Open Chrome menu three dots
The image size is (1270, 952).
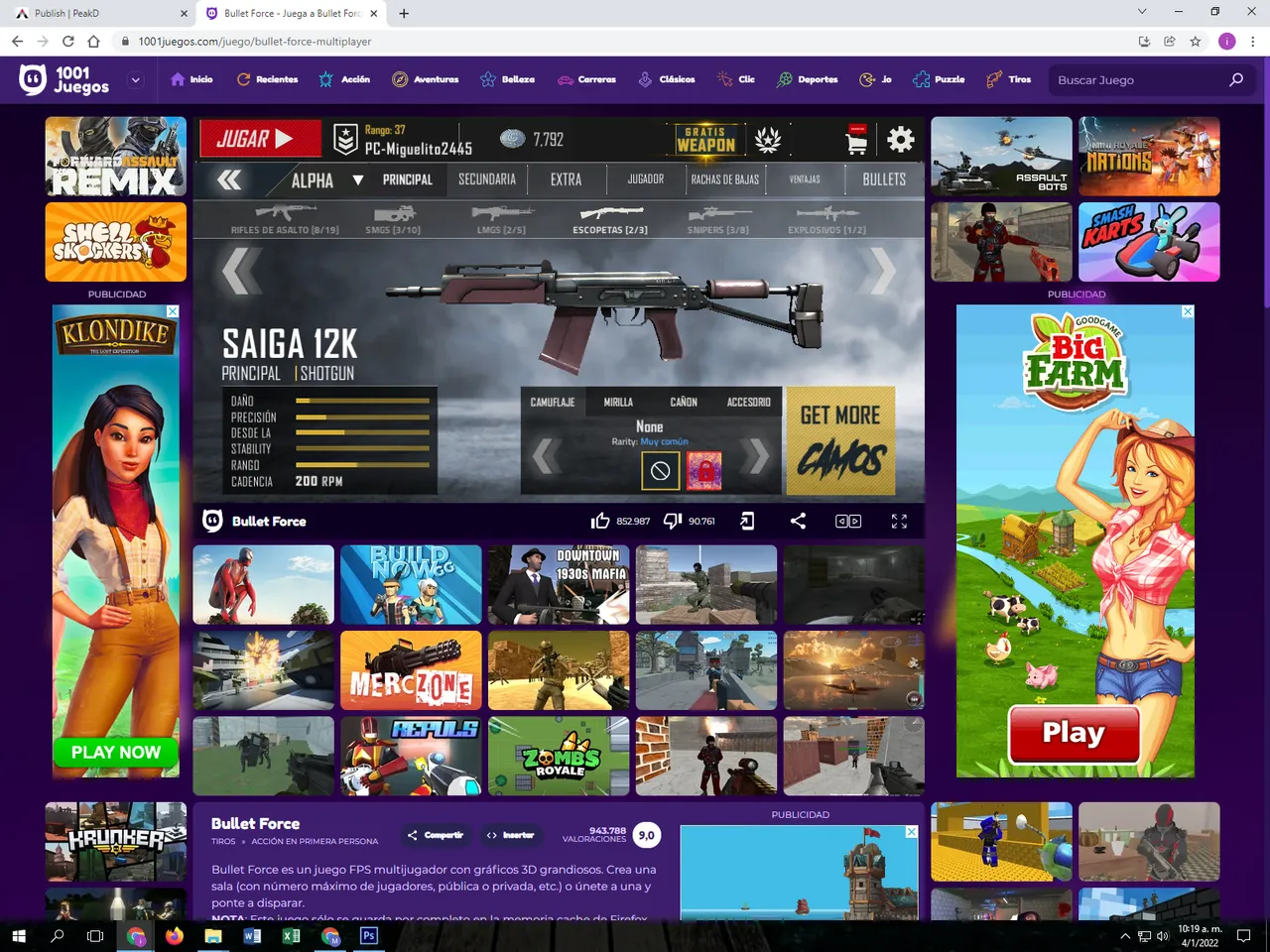coord(1253,42)
